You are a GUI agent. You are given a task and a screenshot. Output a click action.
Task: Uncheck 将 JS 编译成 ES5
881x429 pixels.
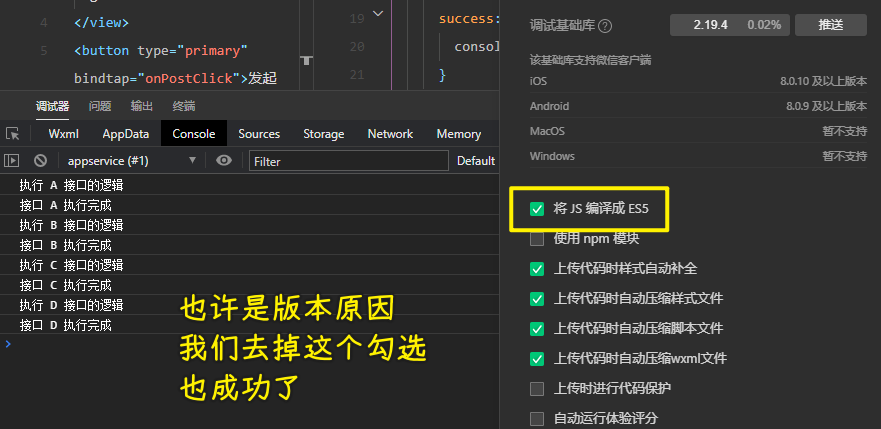537,209
